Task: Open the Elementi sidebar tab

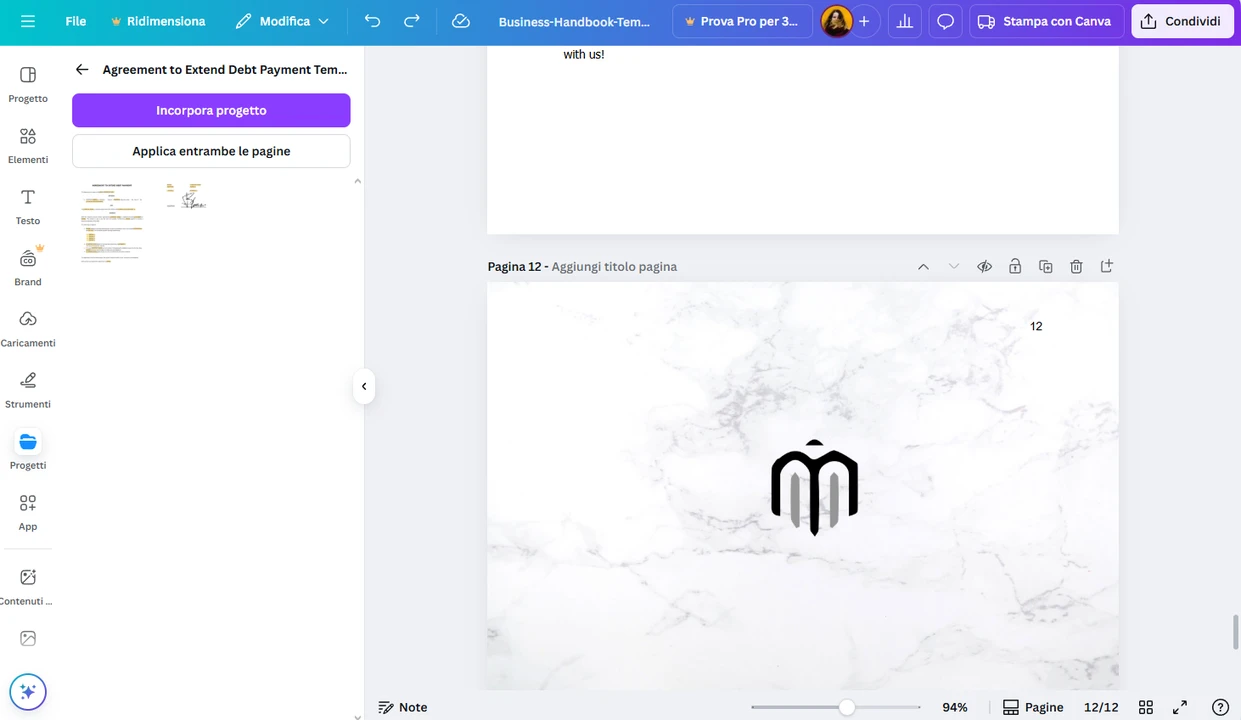Action: tap(28, 146)
